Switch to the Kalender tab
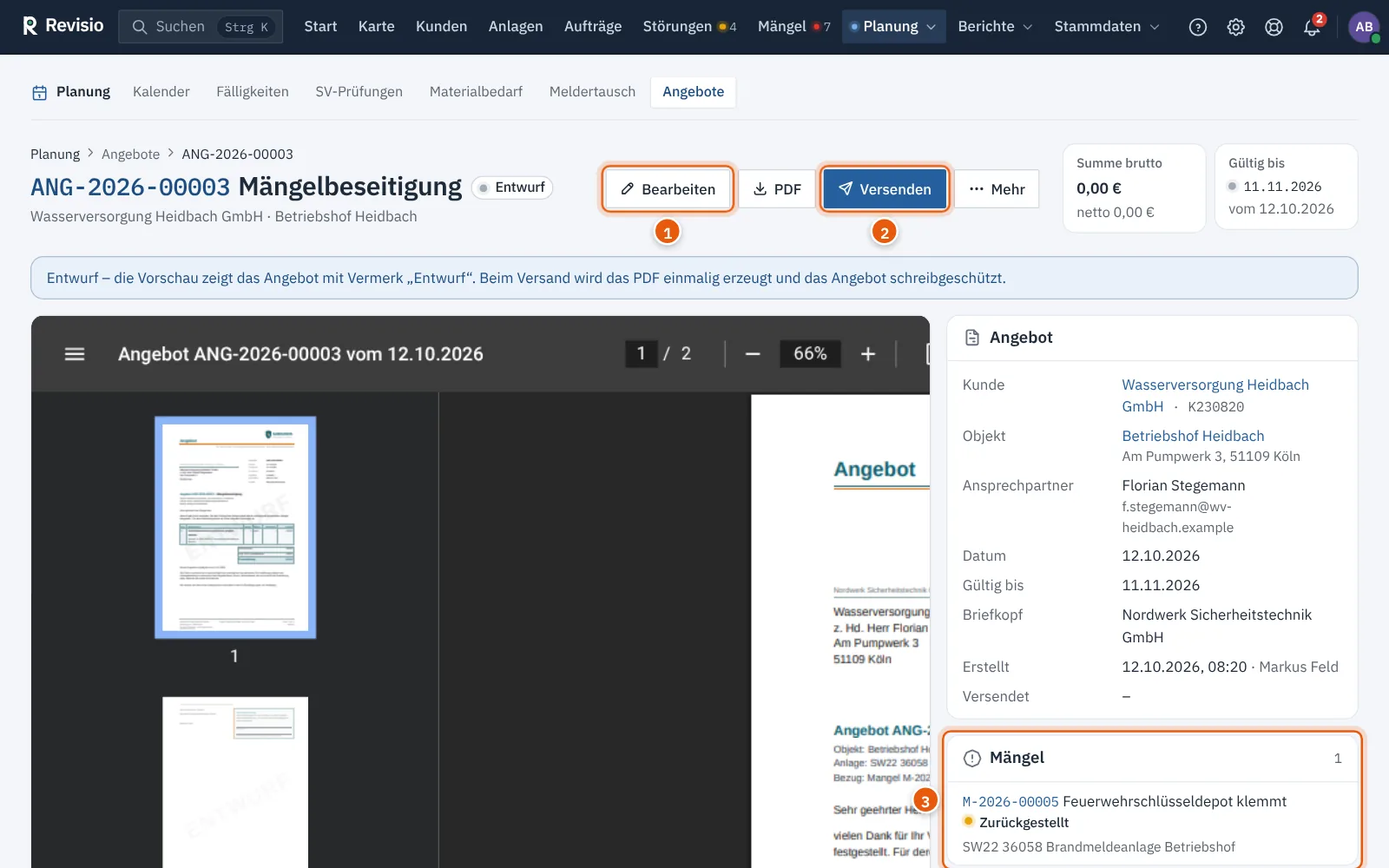Image resolution: width=1389 pixels, height=868 pixels. pos(161,92)
